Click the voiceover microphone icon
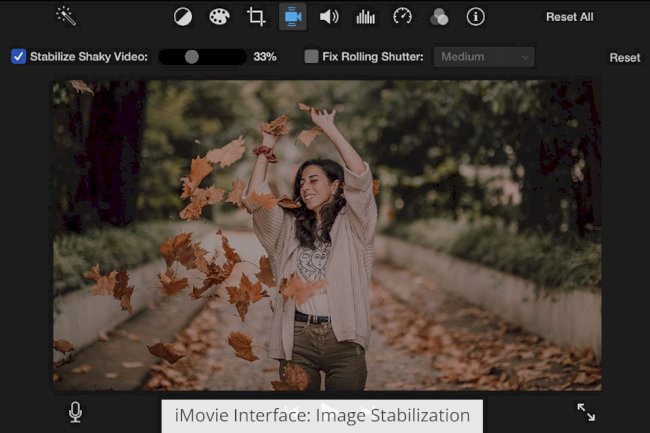 [75, 413]
